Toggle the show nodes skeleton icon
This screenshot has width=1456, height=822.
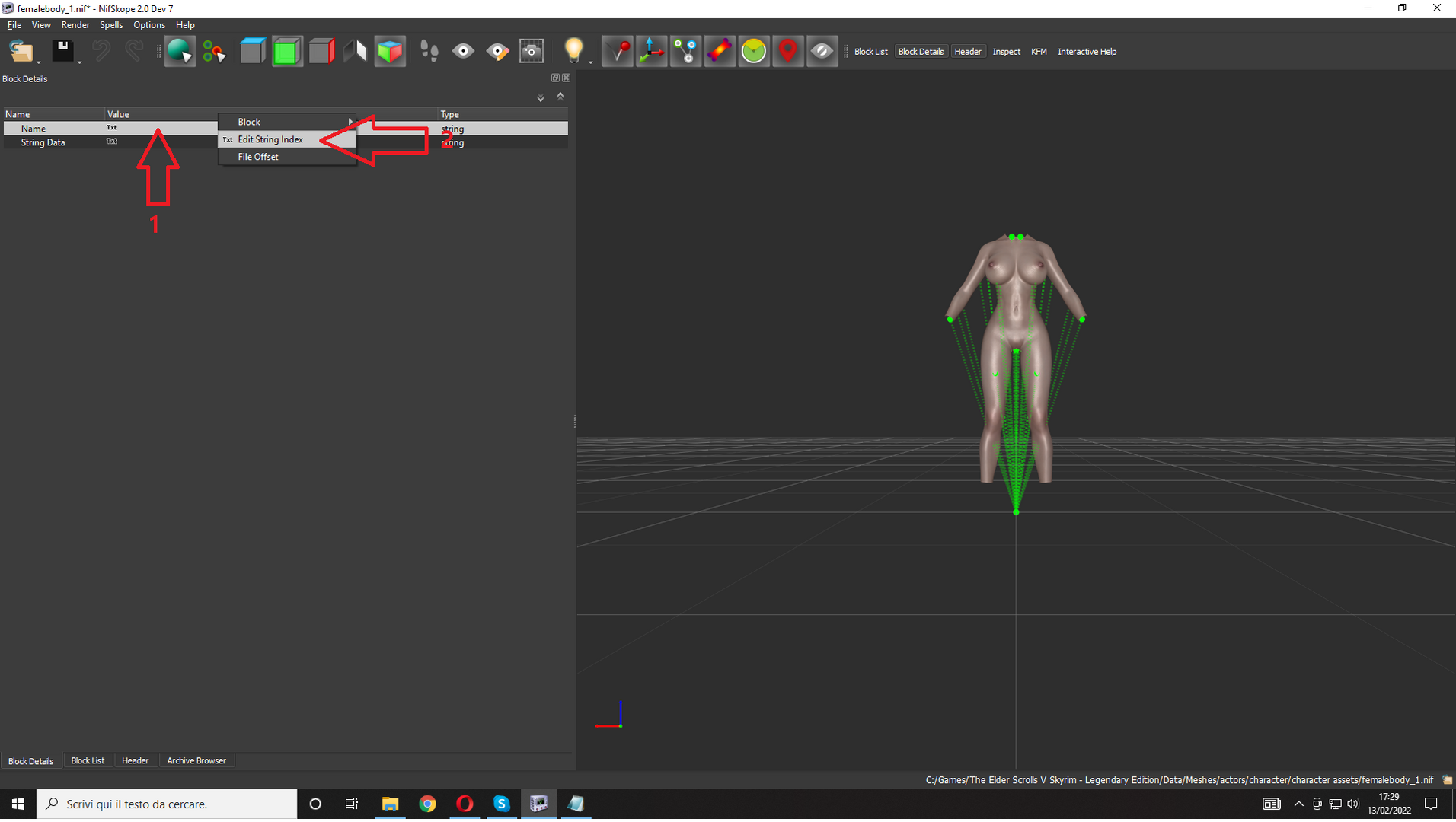(x=685, y=51)
